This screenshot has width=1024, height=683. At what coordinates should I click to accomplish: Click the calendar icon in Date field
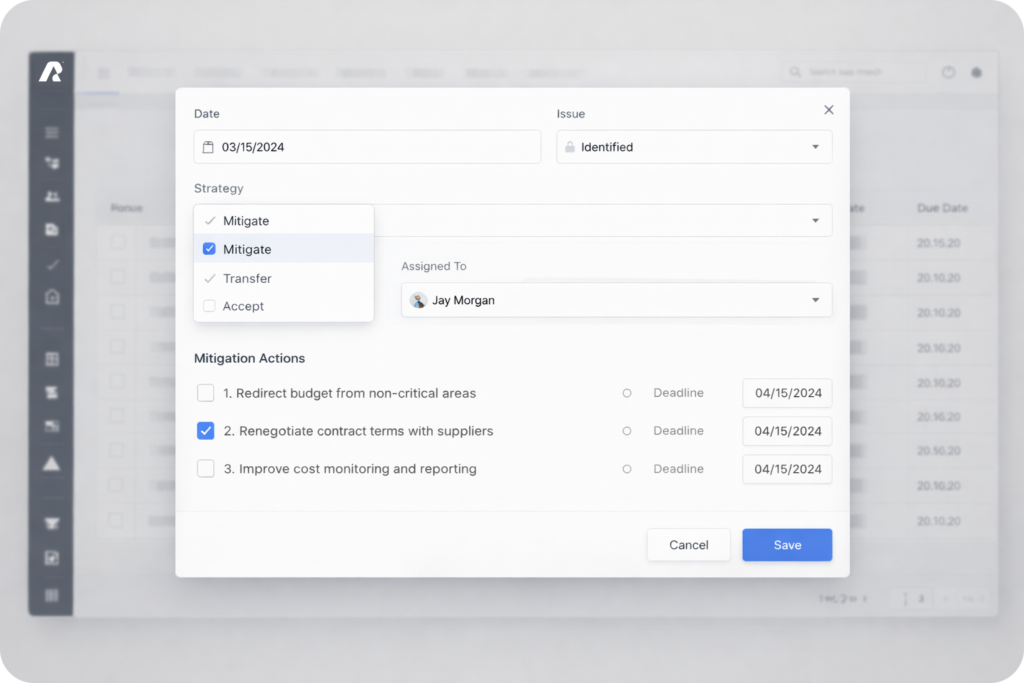(208, 147)
